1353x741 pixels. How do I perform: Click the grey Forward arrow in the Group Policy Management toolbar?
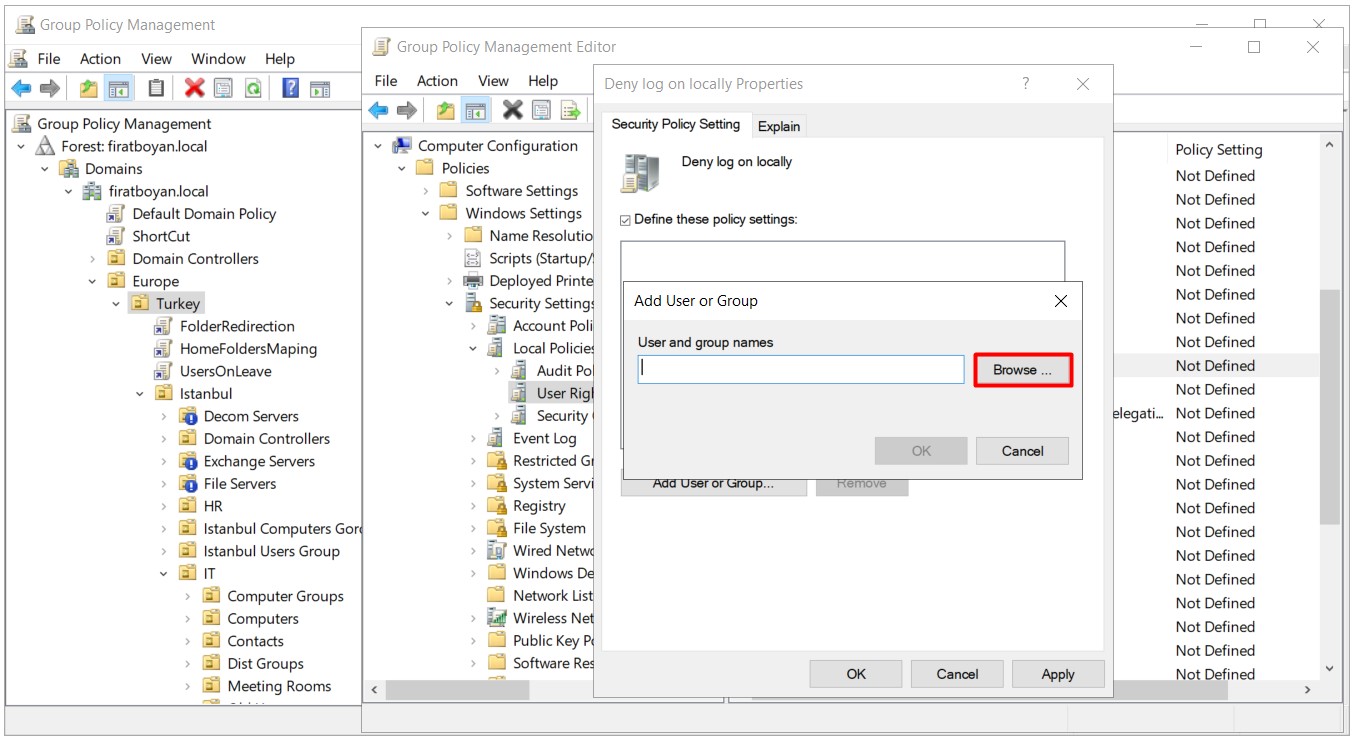pyautogui.click(x=49, y=89)
